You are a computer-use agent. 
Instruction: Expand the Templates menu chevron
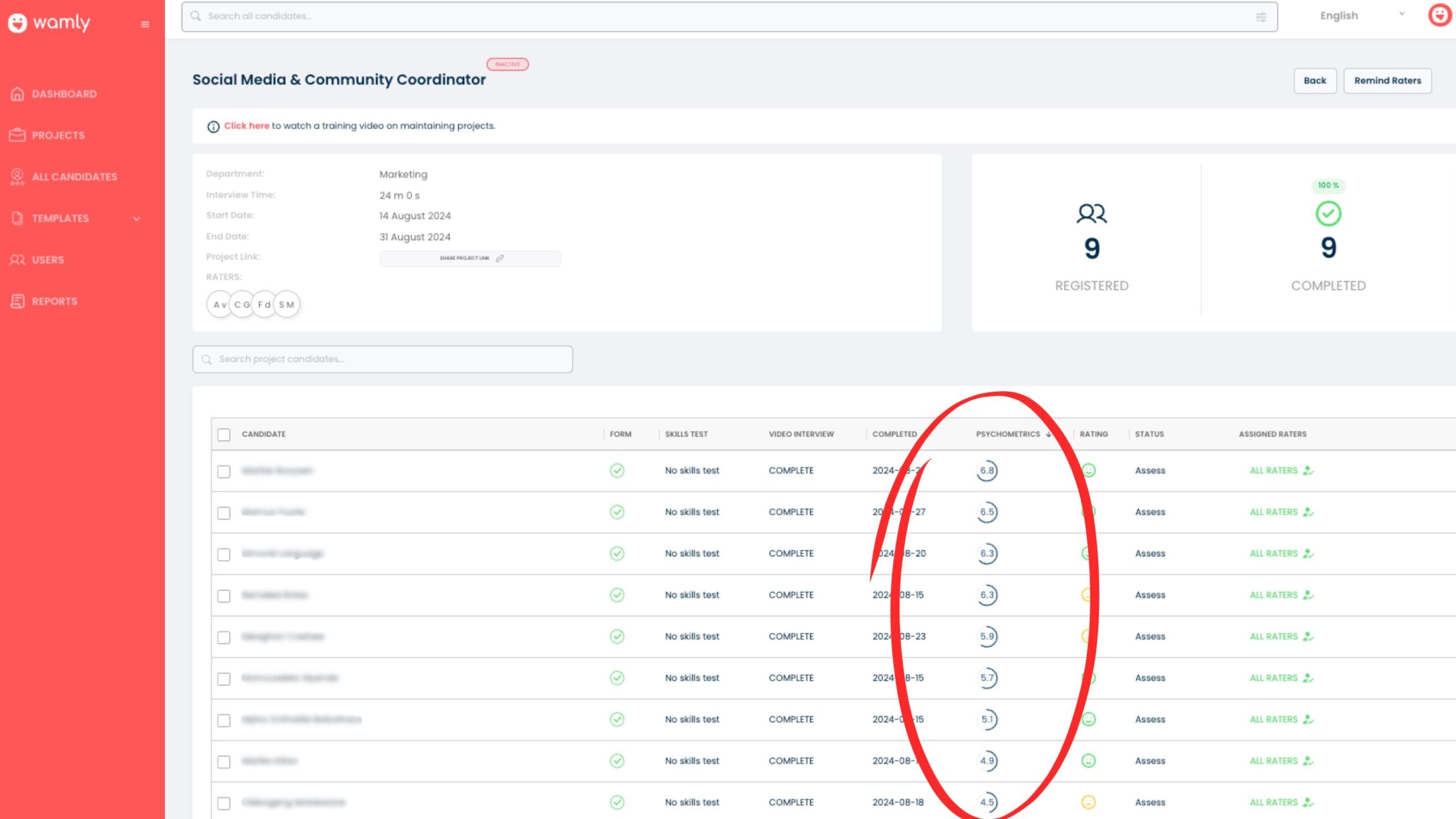tap(136, 219)
